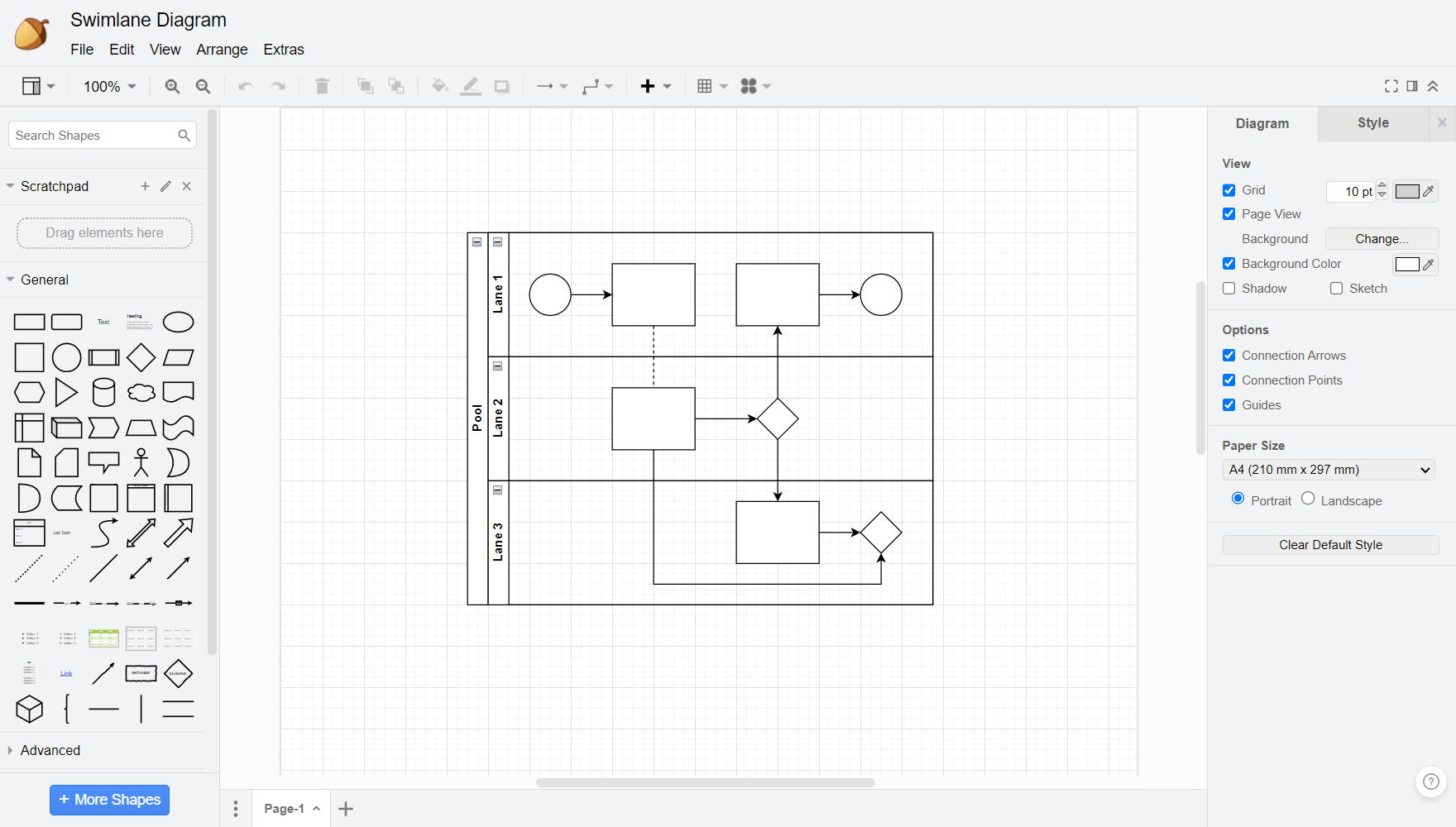This screenshot has width=1456, height=827.
Task: Pick the cloud shape in shapes panel
Action: [141, 393]
